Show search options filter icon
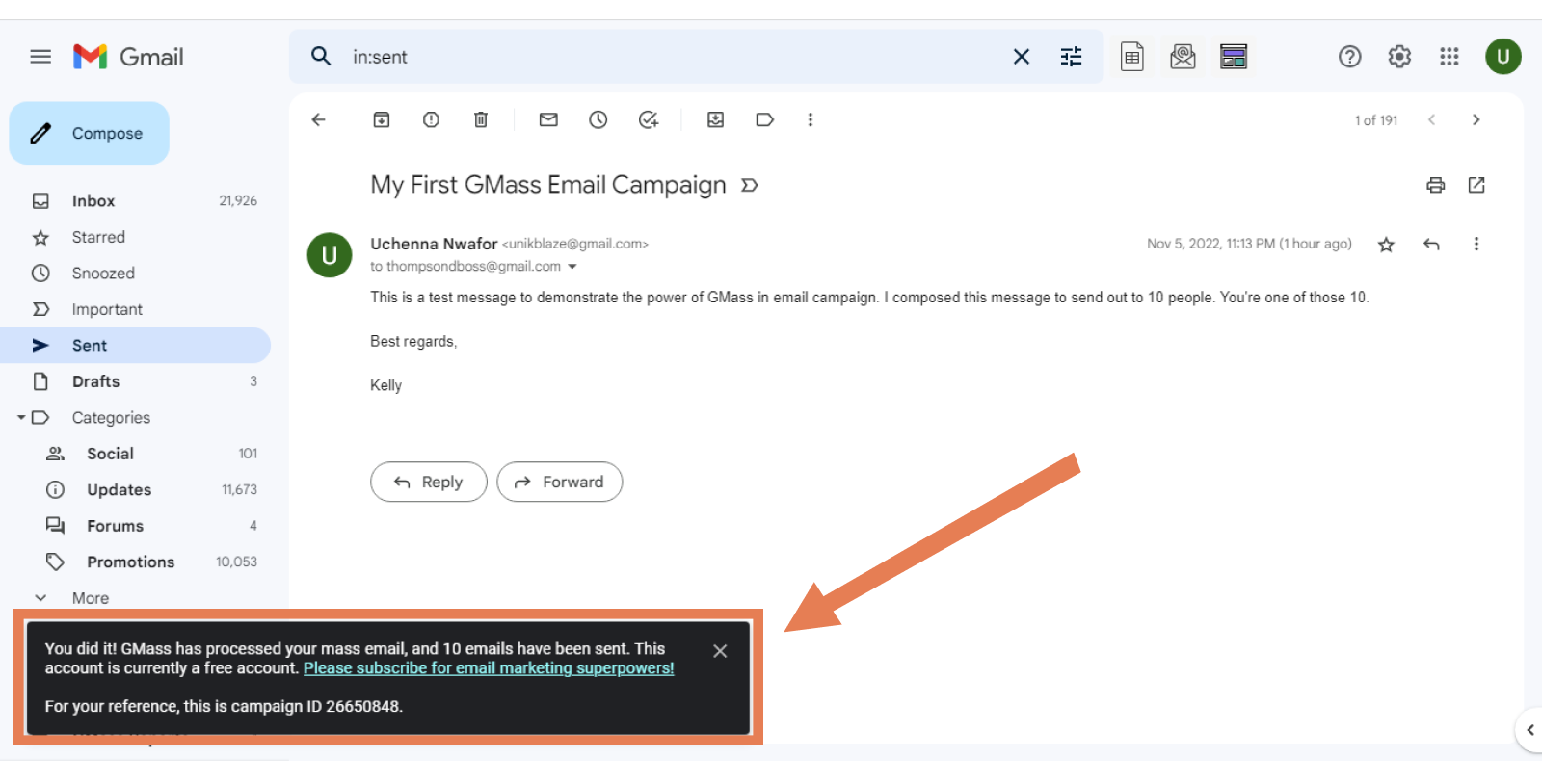 pos(1072,57)
